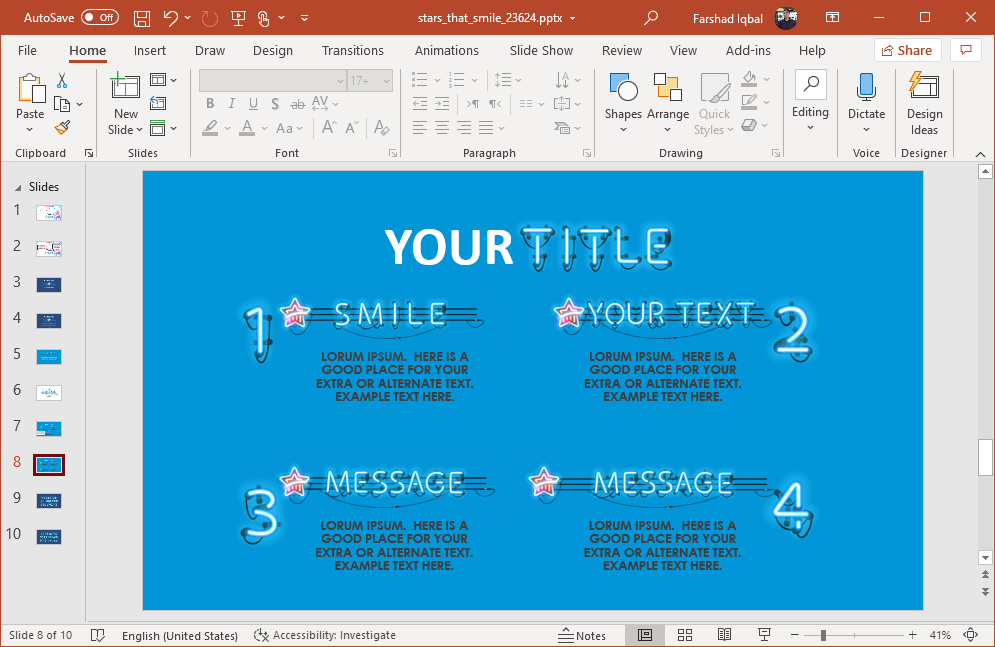Toggle Normal view button in status bar

click(x=645, y=635)
